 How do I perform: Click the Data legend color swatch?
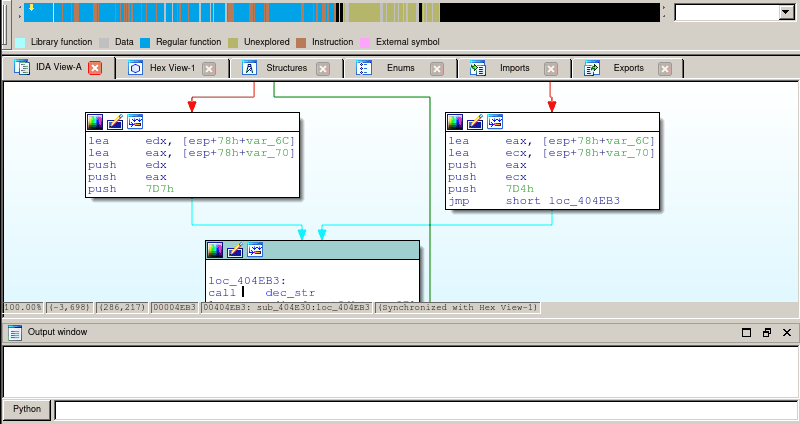(x=104, y=42)
